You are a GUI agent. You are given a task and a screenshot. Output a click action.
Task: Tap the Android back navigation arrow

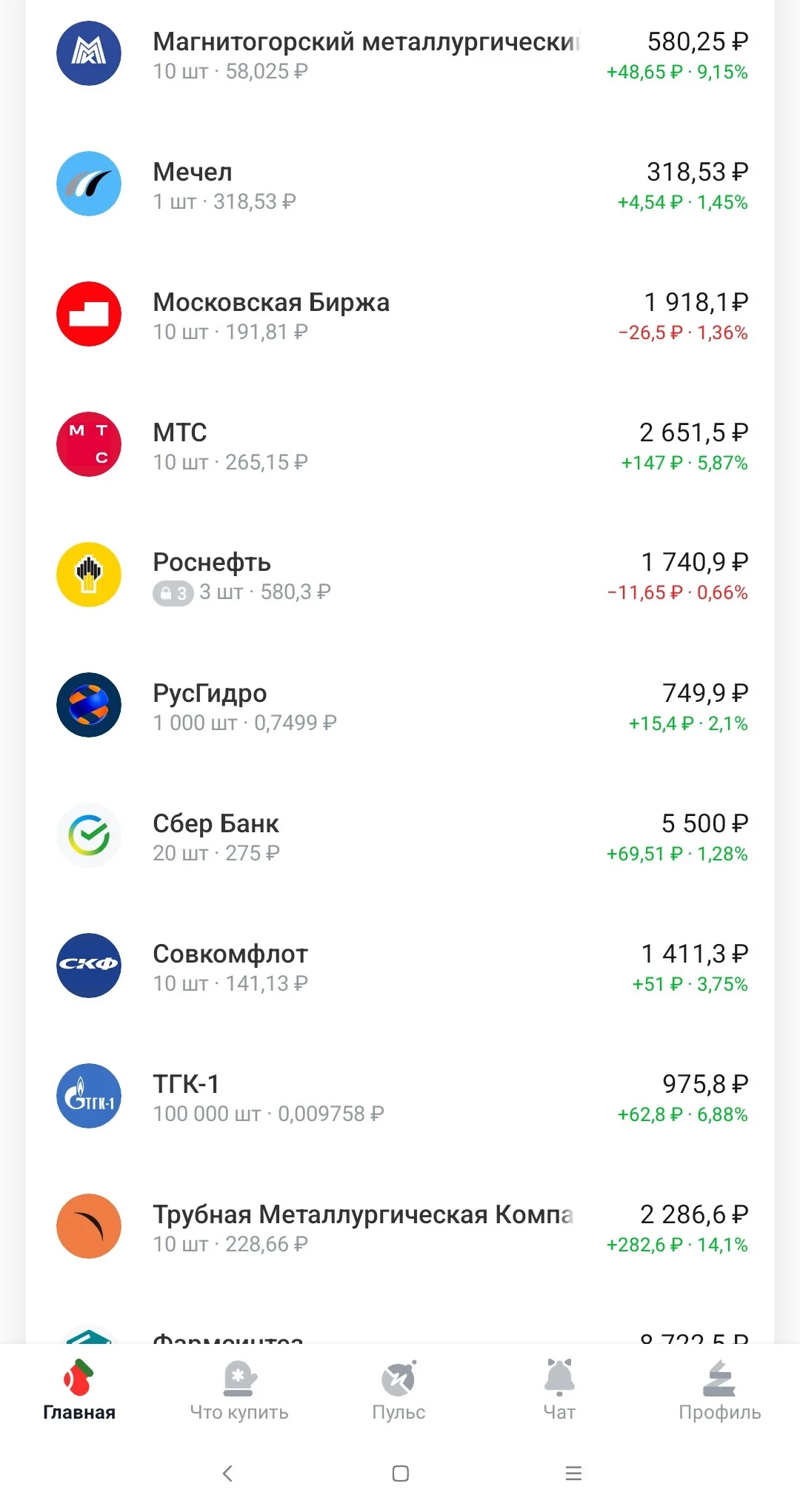coord(227,1473)
